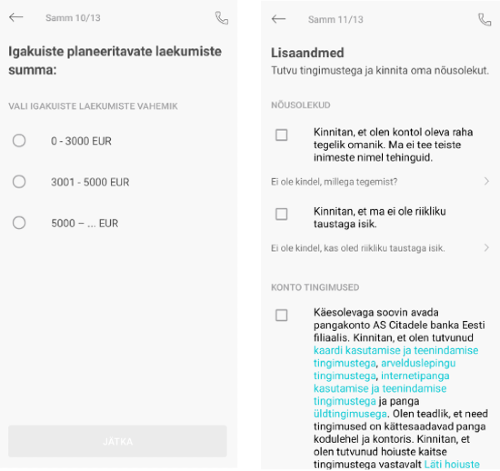Screen dimensions: 500x471
Task: Go back from step Samm 10/13
Action: point(16,17)
